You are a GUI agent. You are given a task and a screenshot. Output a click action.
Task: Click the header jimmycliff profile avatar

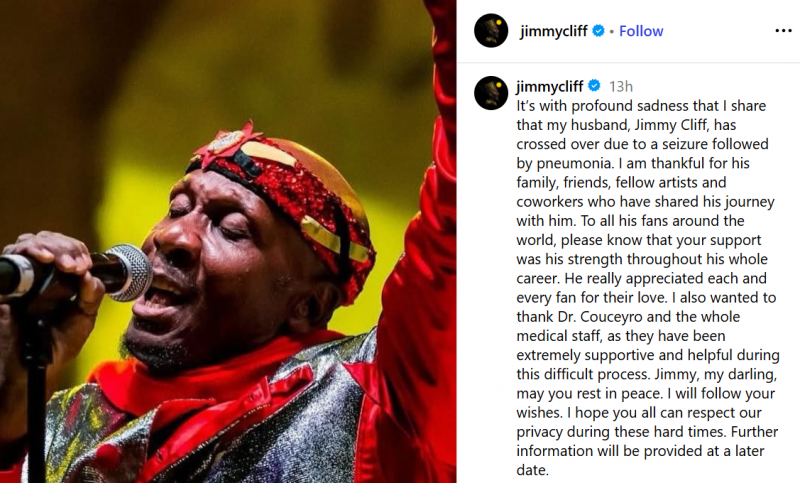[491, 31]
